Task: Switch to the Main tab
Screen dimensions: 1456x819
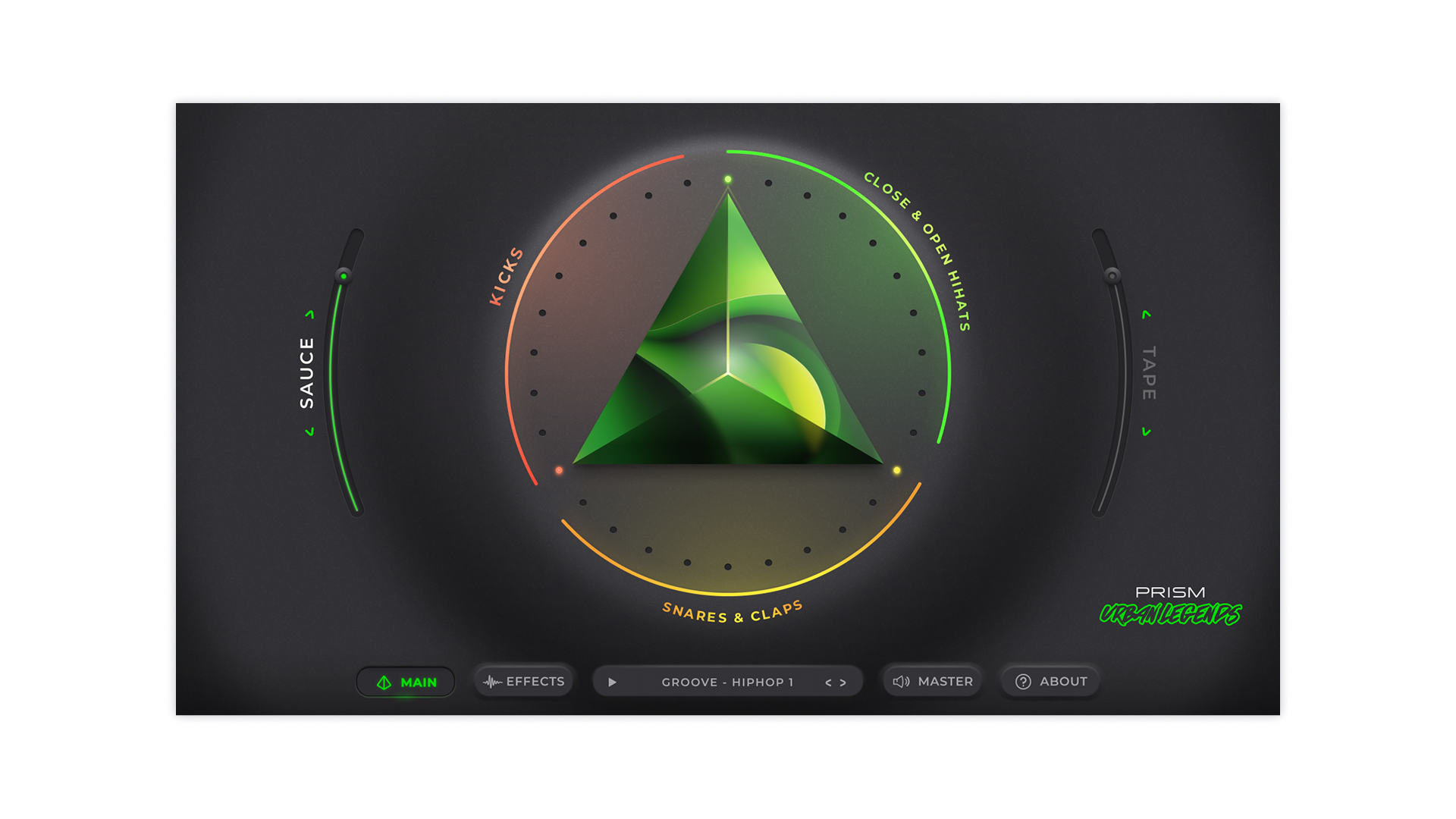Action: 406,682
